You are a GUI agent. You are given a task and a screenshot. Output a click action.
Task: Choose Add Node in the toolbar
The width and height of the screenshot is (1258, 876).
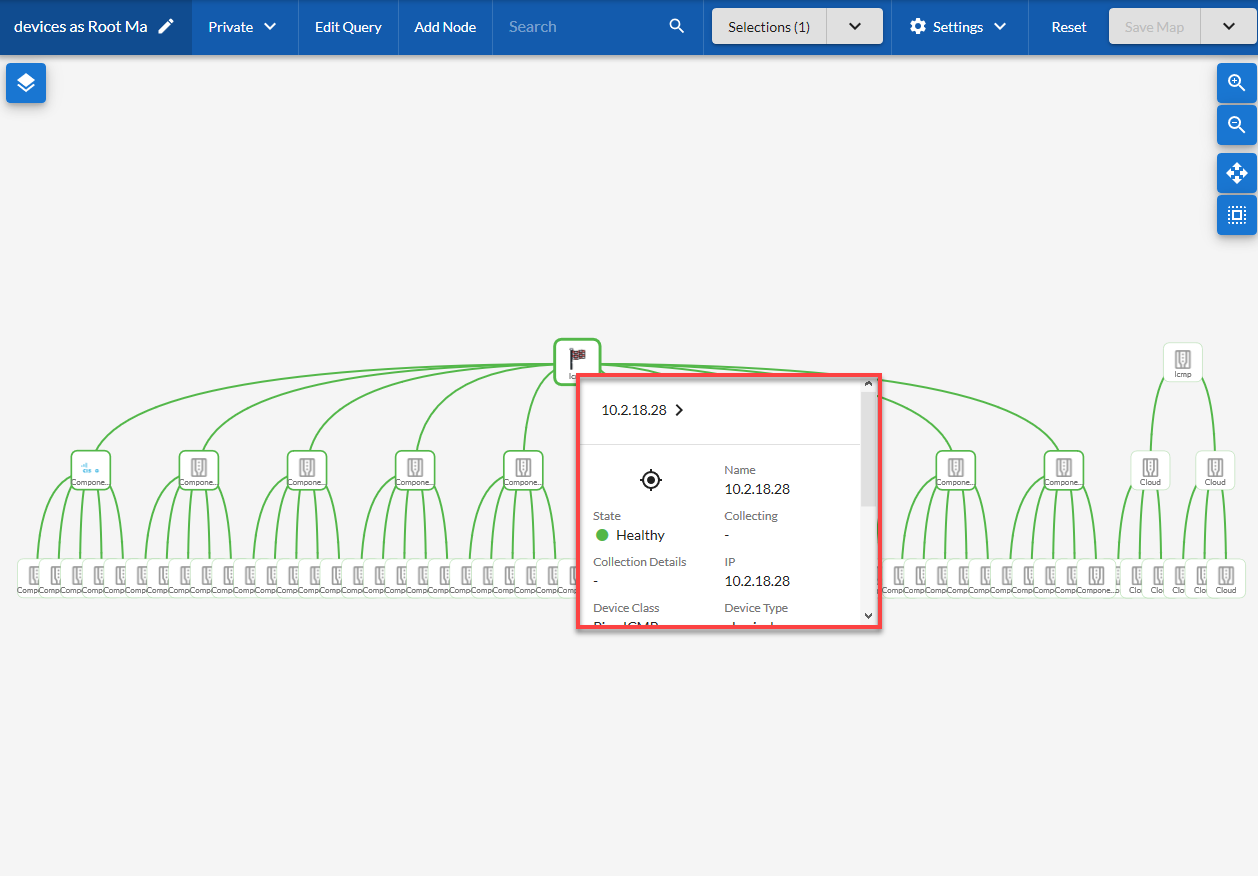pyautogui.click(x=445, y=27)
